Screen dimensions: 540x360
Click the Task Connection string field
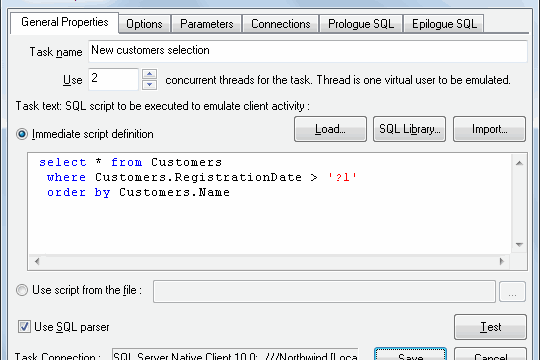[235, 354]
